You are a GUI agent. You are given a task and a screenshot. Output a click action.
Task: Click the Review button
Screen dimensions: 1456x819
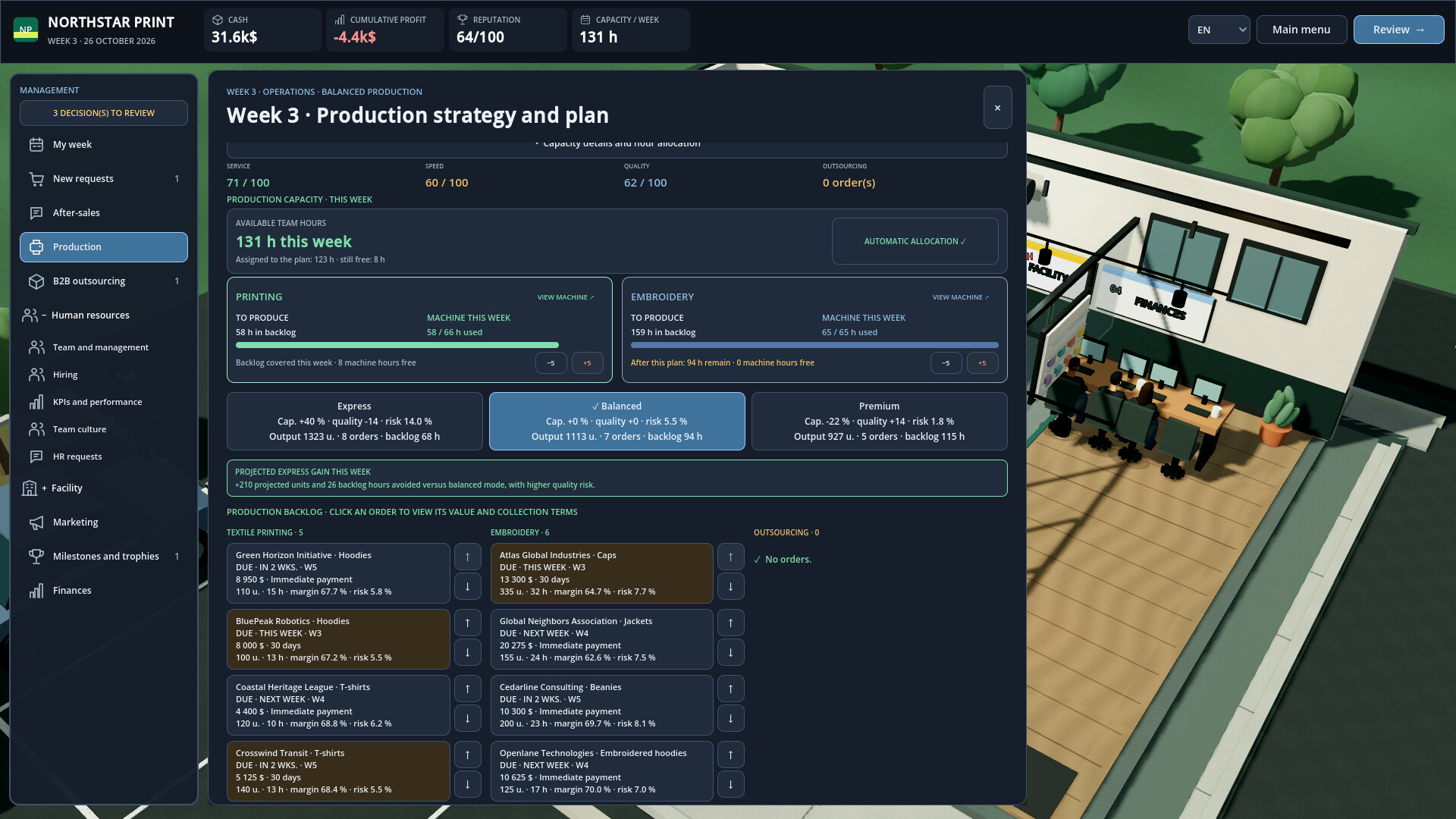(1398, 30)
